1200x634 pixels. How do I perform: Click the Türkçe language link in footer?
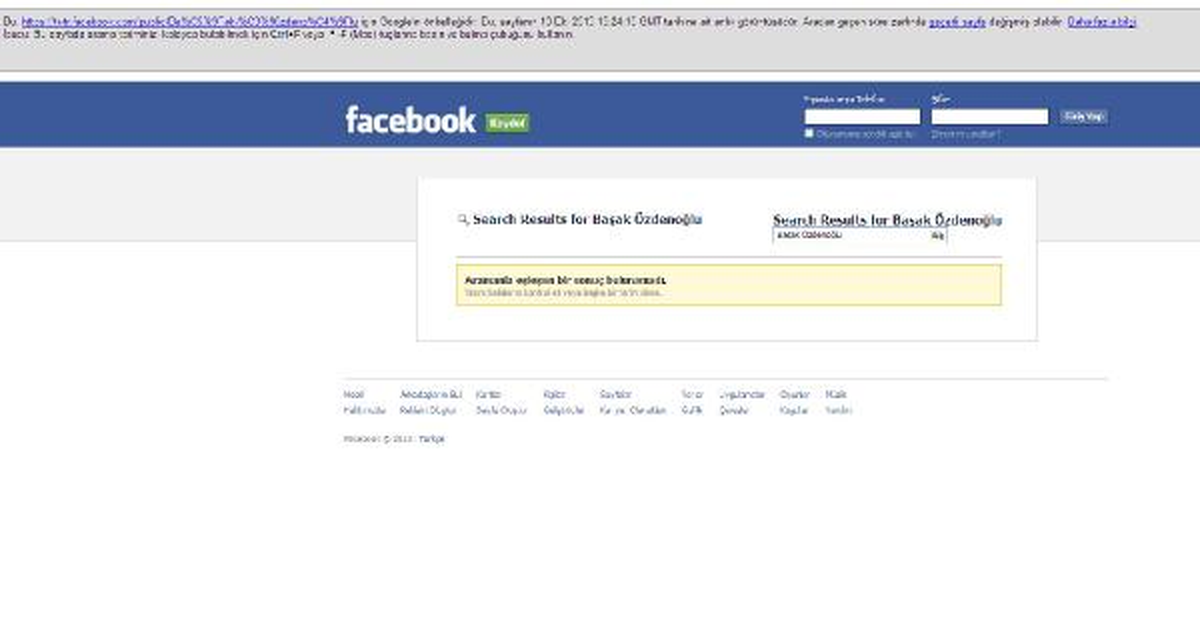pyautogui.click(x=431, y=439)
